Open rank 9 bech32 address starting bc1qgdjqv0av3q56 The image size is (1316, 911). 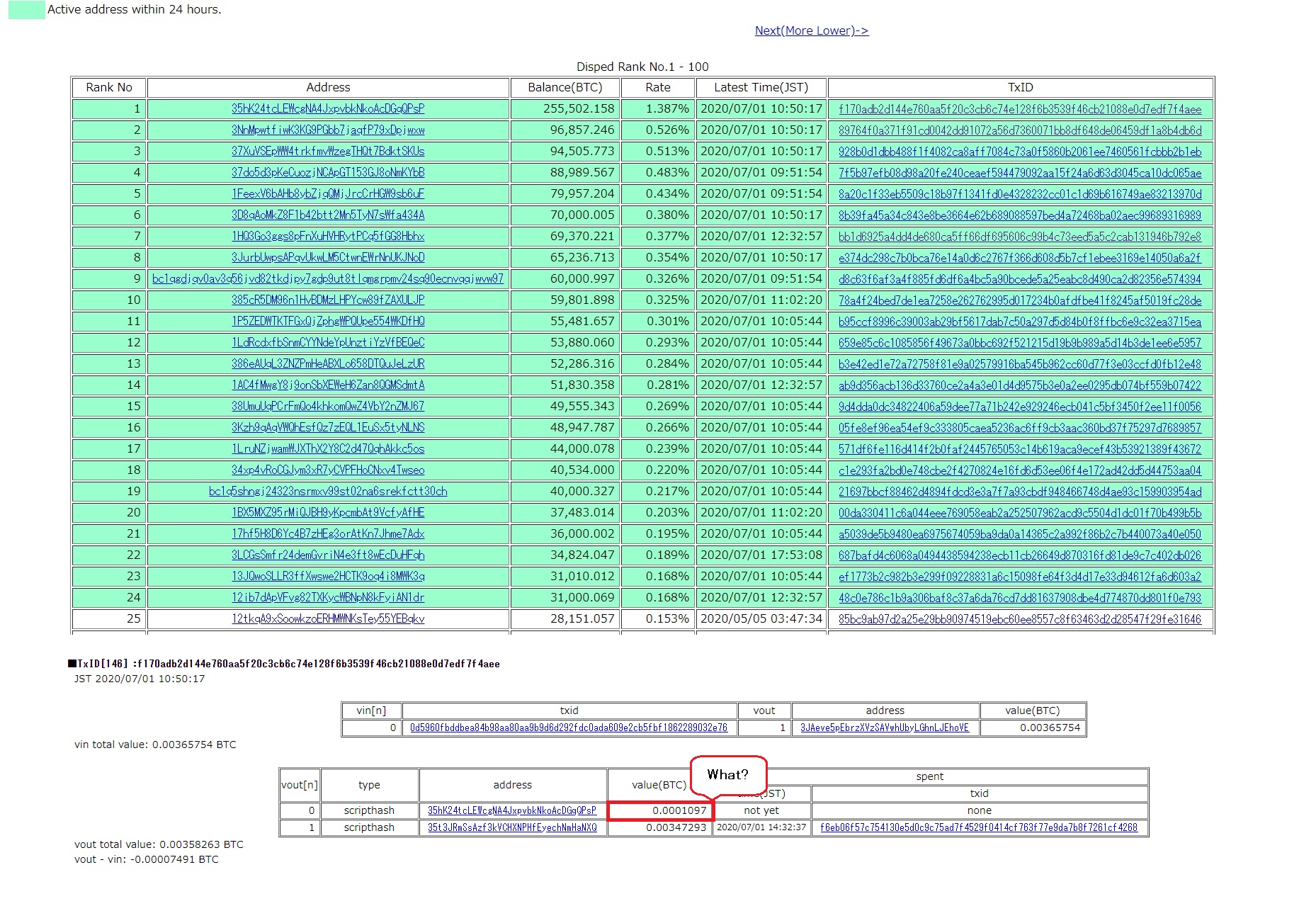pyautogui.click(x=328, y=278)
